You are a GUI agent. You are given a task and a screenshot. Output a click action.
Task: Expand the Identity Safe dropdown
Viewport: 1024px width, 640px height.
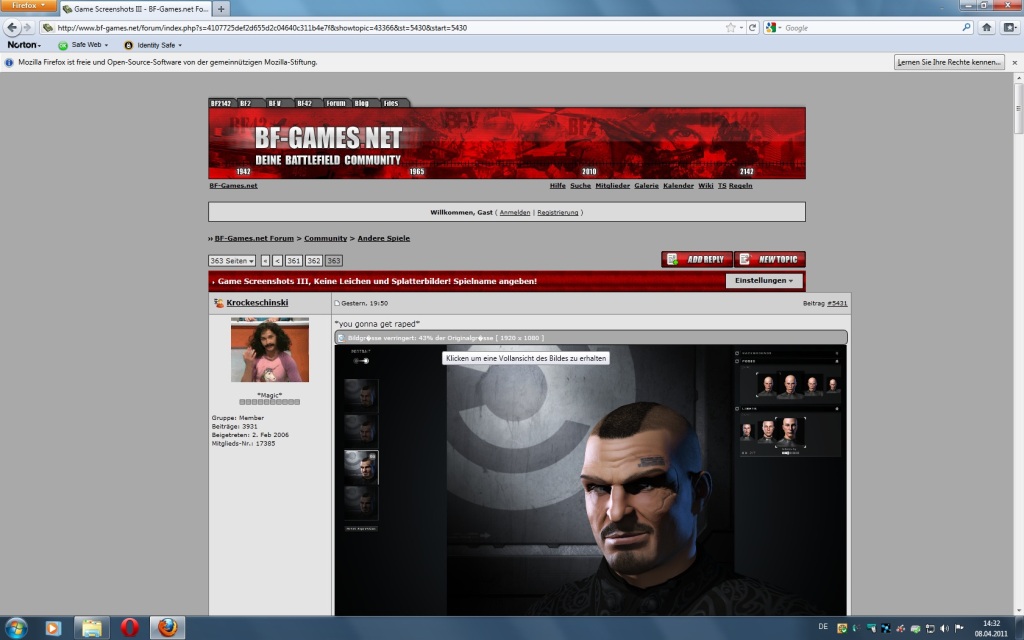click(x=180, y=45)
